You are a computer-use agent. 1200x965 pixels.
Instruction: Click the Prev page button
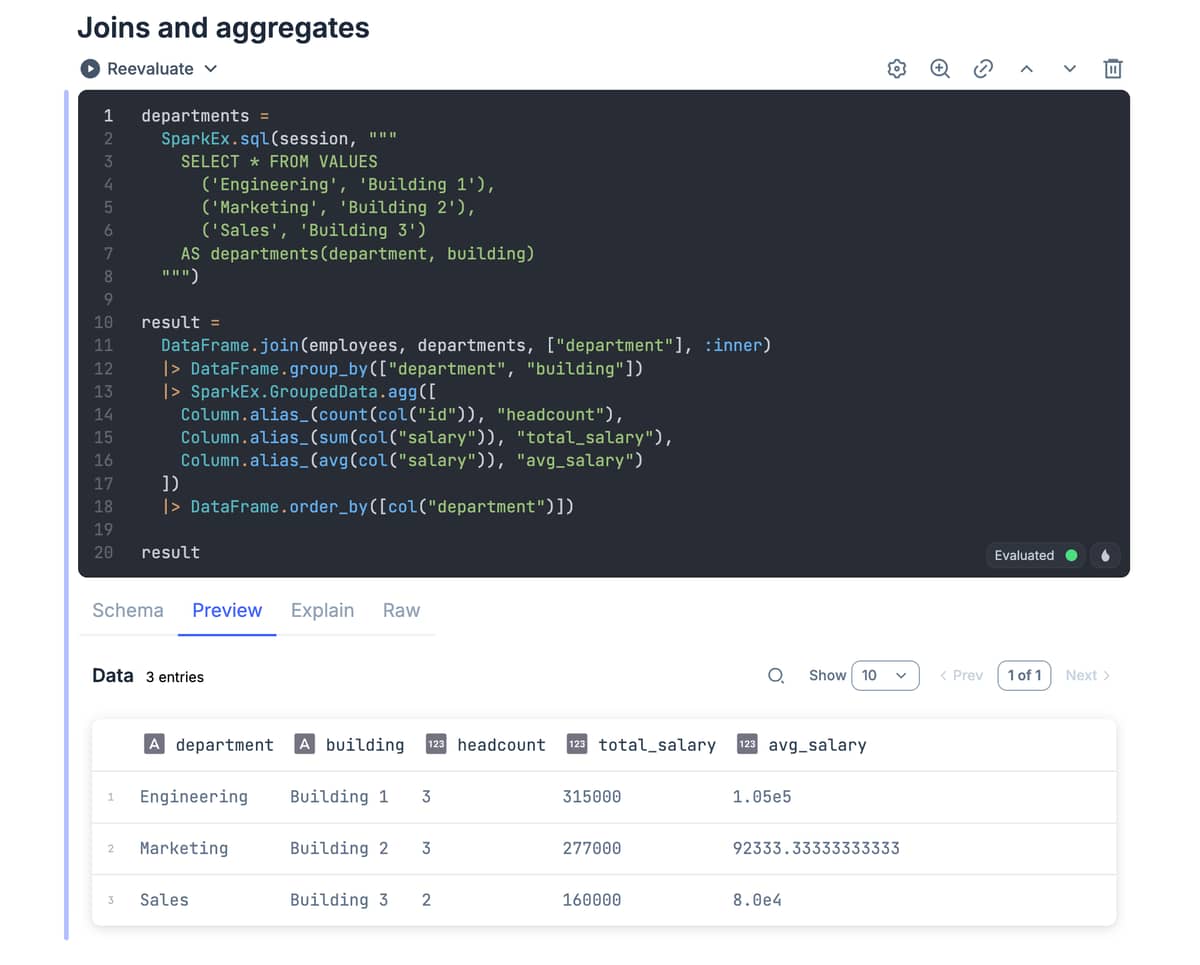coord(961,676)
